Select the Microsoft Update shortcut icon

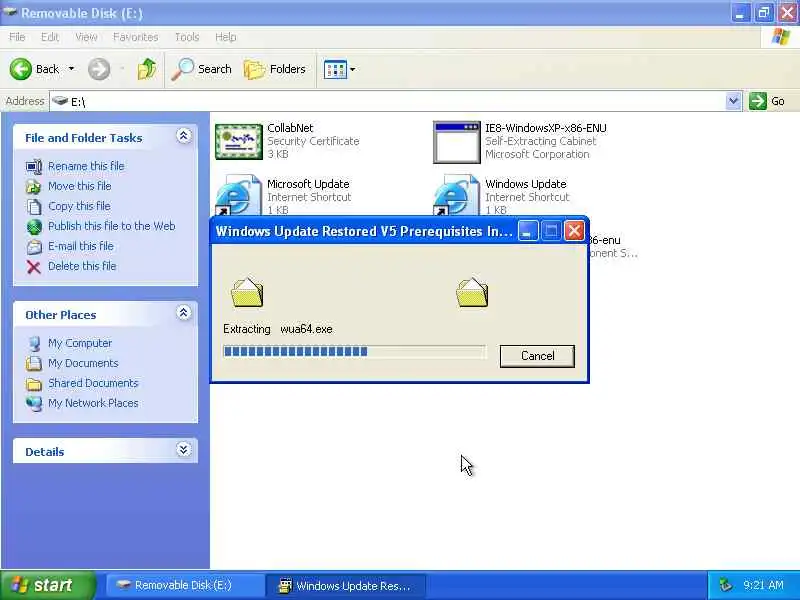pyautogui.click(x=238, y=195)
